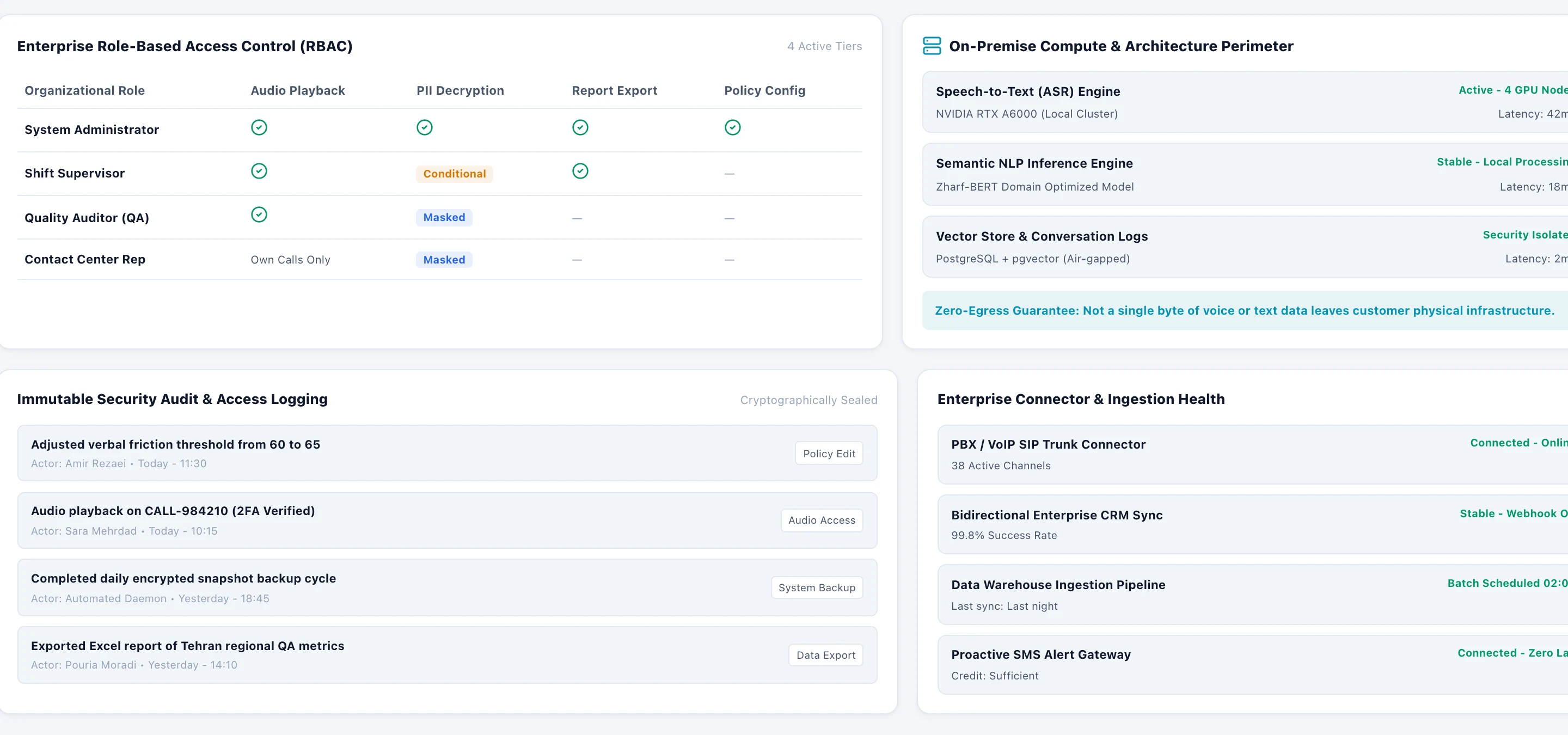The height and width of the screenshot is (735, 1568).
Task: Click the Report Export column header
Action: 614,91
